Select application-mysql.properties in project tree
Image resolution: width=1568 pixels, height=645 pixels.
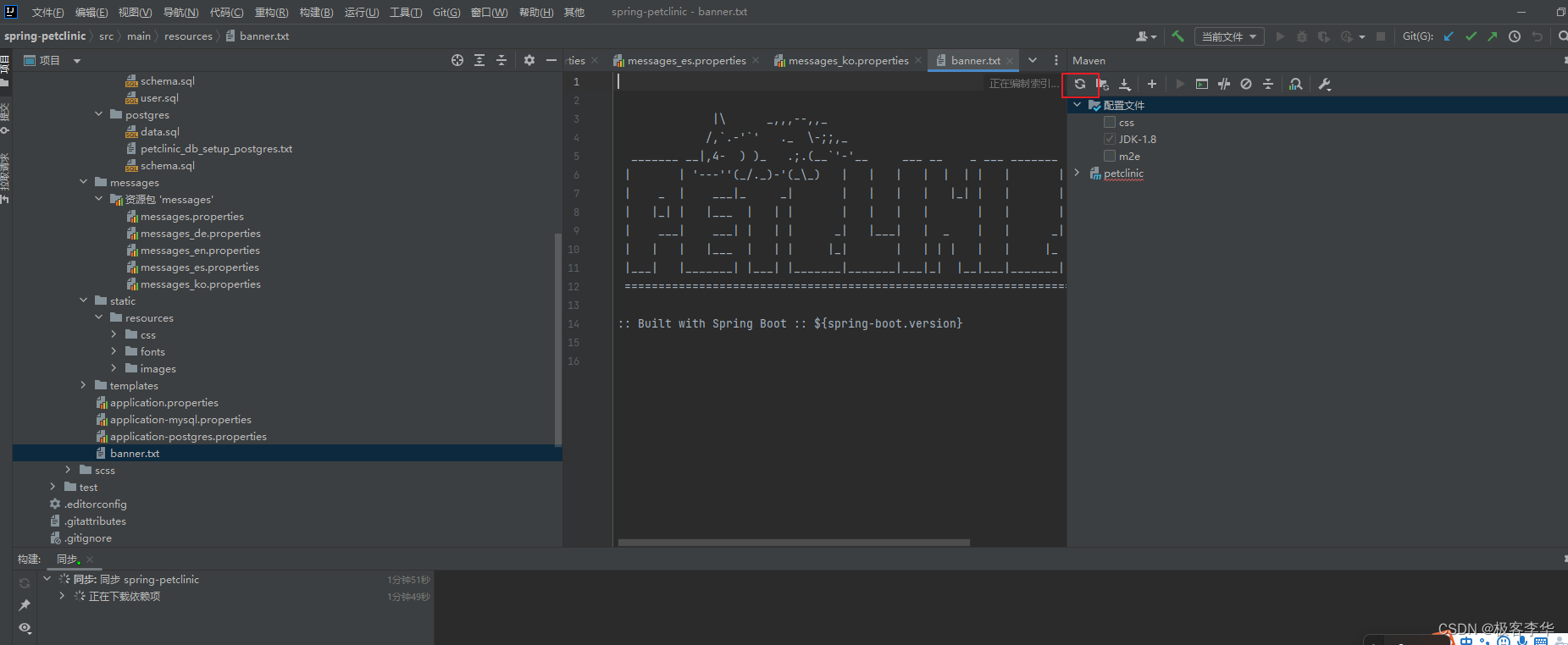pyautogui.click(x=180, y=420)
